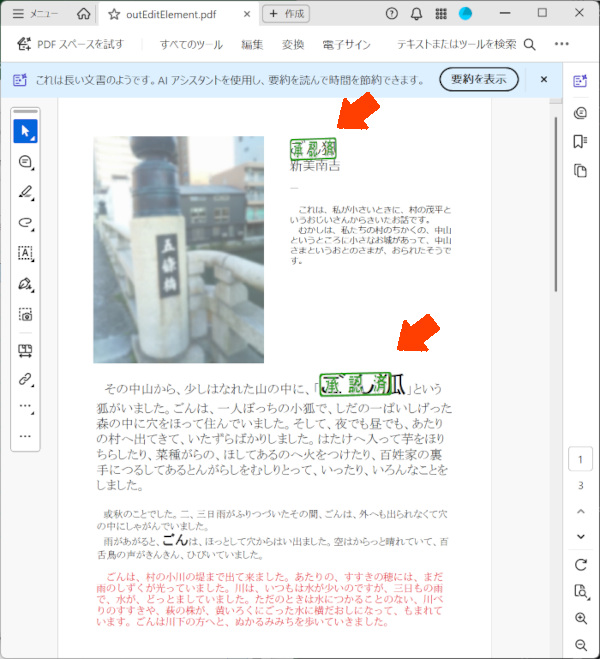Screen dimensions: 600x659
Task: Click the vertical document scrollbar
Action: 555,204
